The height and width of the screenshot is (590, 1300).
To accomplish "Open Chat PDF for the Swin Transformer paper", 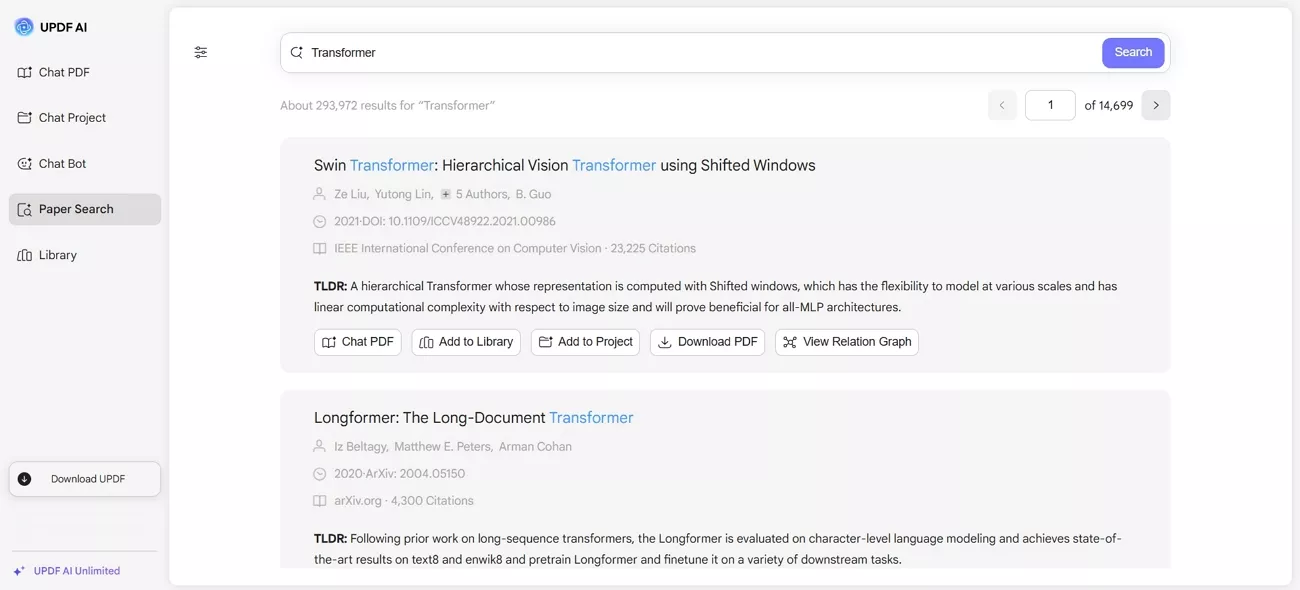I will click(357, 341).
